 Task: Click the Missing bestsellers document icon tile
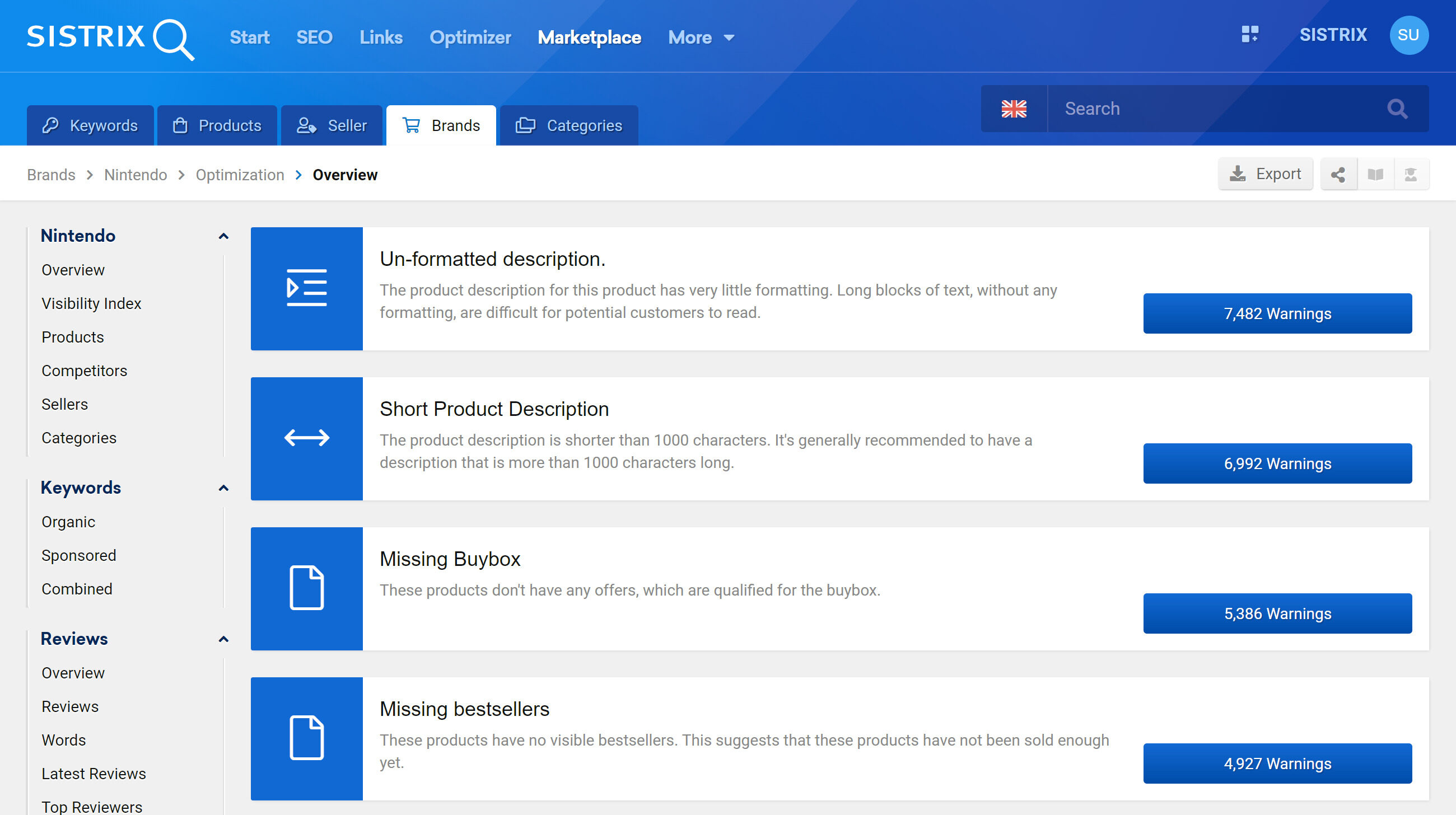tap(307, 739)
